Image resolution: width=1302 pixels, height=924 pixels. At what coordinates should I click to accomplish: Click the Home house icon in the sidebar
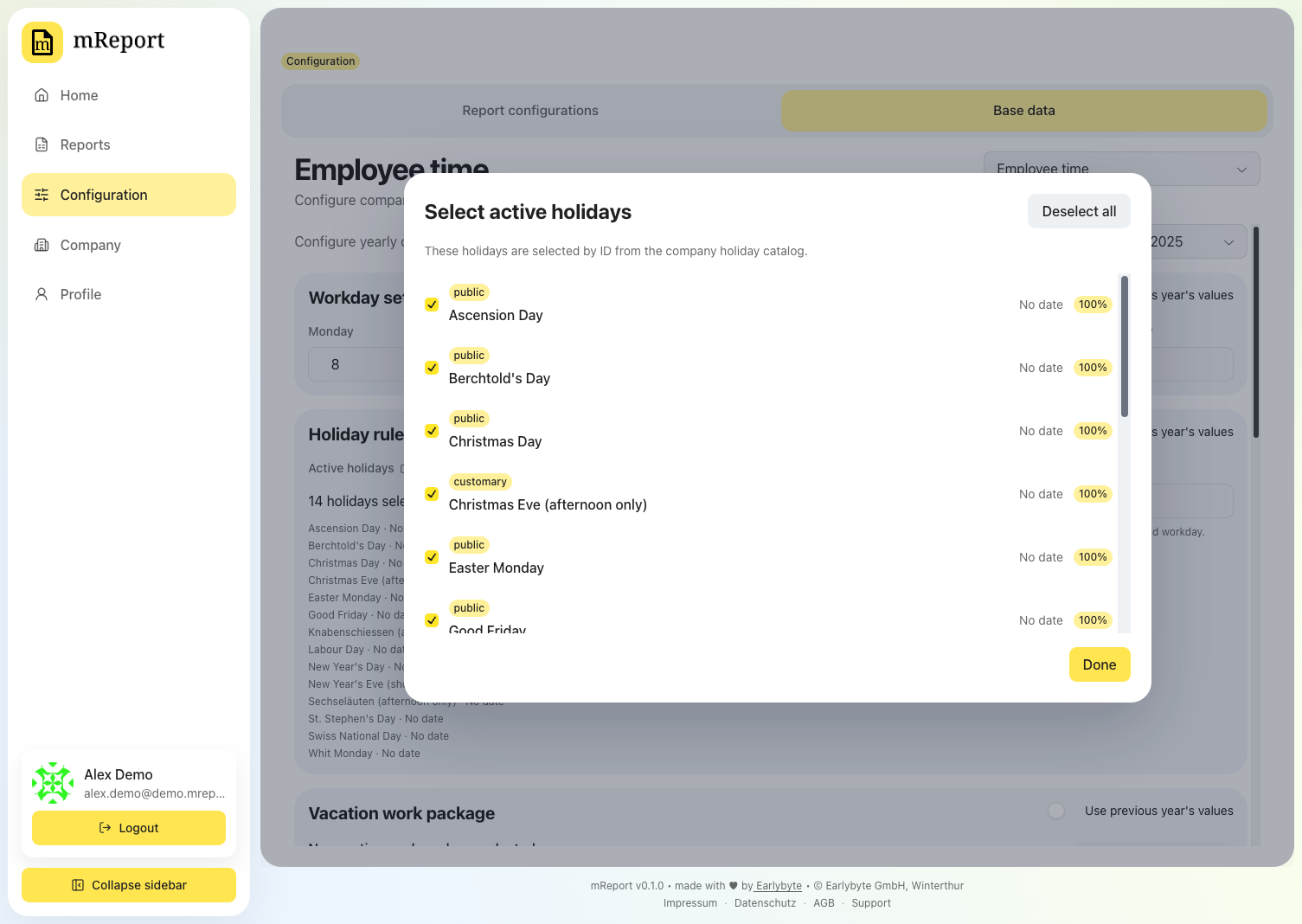pyautogui.click(x=42, y=95)
